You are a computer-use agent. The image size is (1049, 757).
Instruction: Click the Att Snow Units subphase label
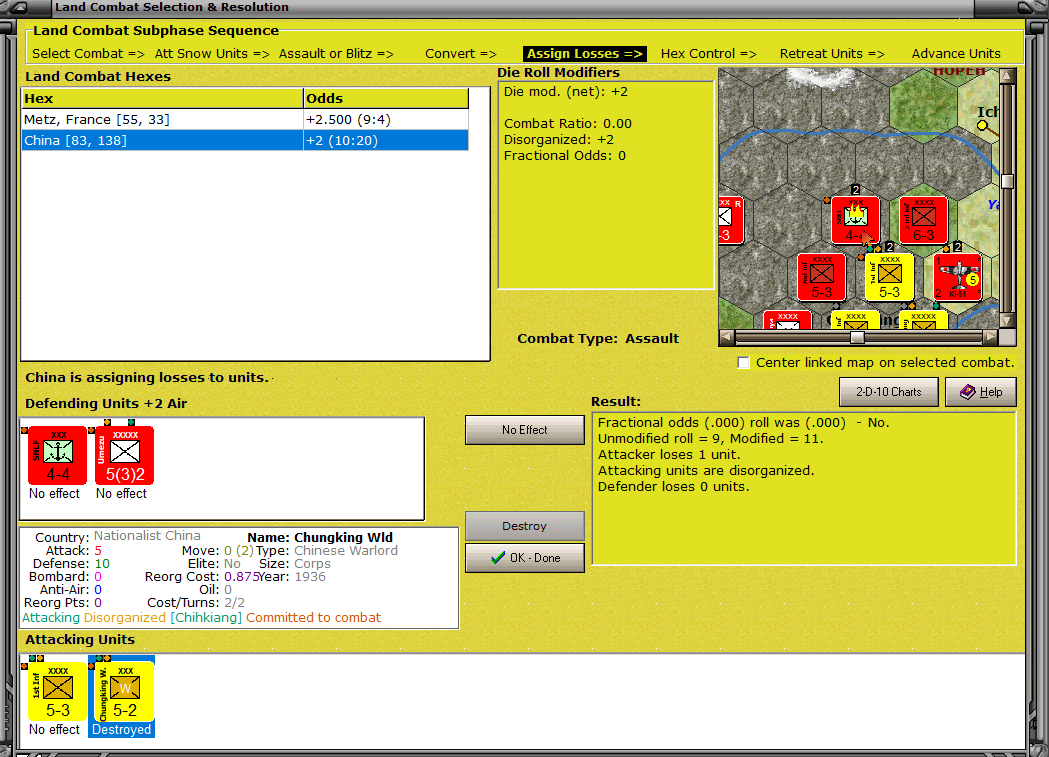coord(212,53)
